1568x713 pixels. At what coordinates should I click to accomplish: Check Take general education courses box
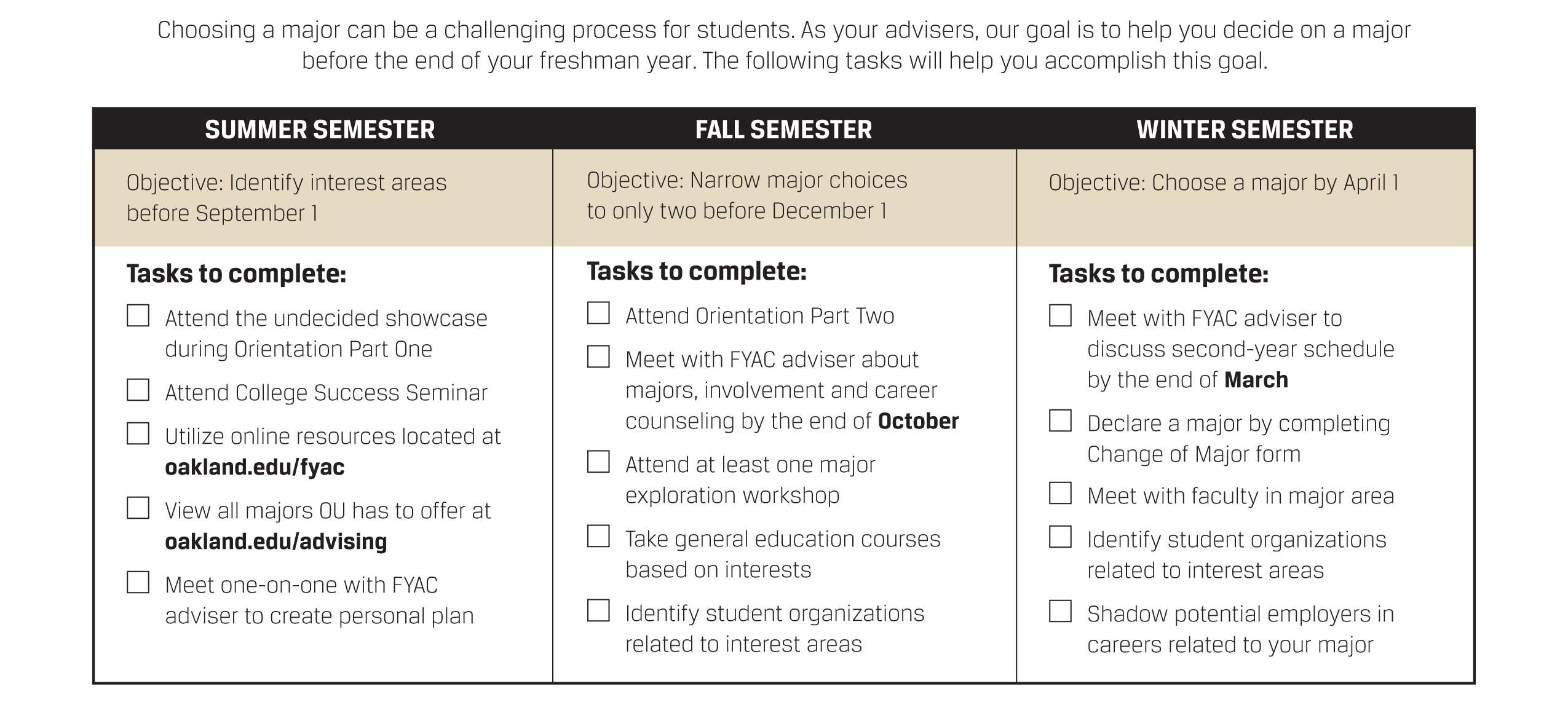(598, 537)
